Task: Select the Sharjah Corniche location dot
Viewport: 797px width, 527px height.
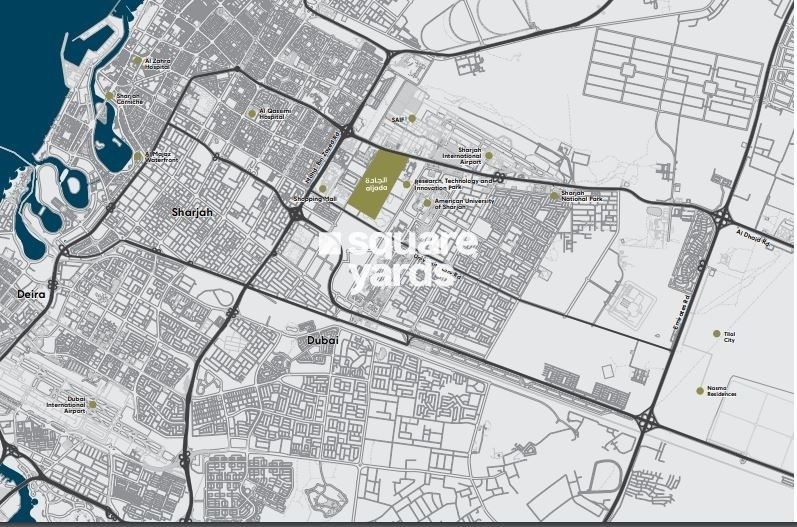Action: point(109,96)
